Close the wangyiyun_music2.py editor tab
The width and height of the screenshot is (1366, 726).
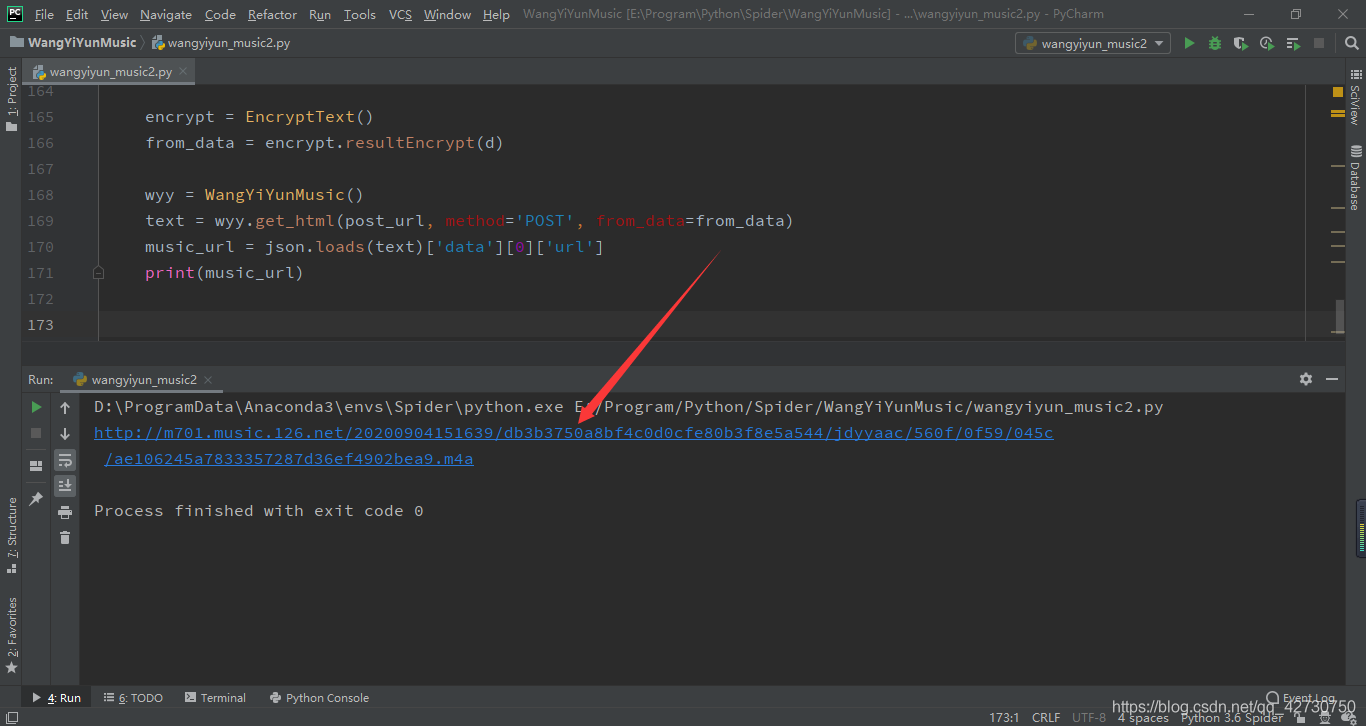[182, 72]
